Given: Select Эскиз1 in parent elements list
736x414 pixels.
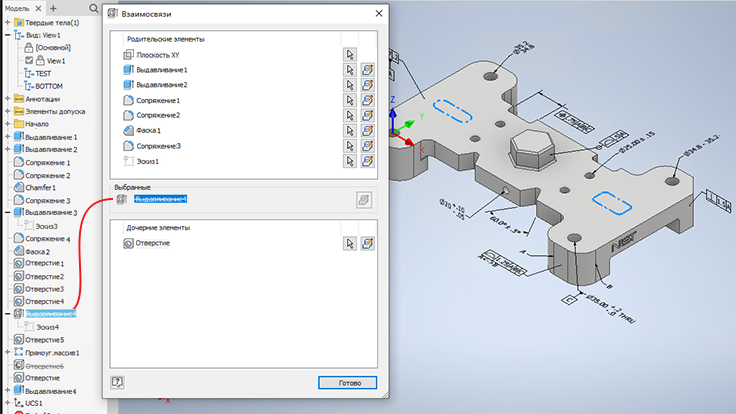Looking at the screenshot, I should point(147,161).
